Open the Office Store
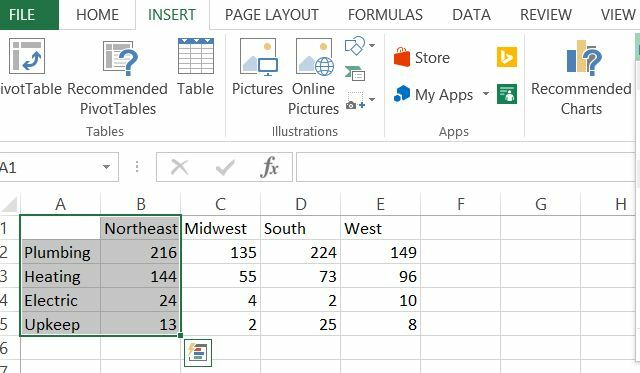Screen dimensions: 640x373 click(422, 57)
